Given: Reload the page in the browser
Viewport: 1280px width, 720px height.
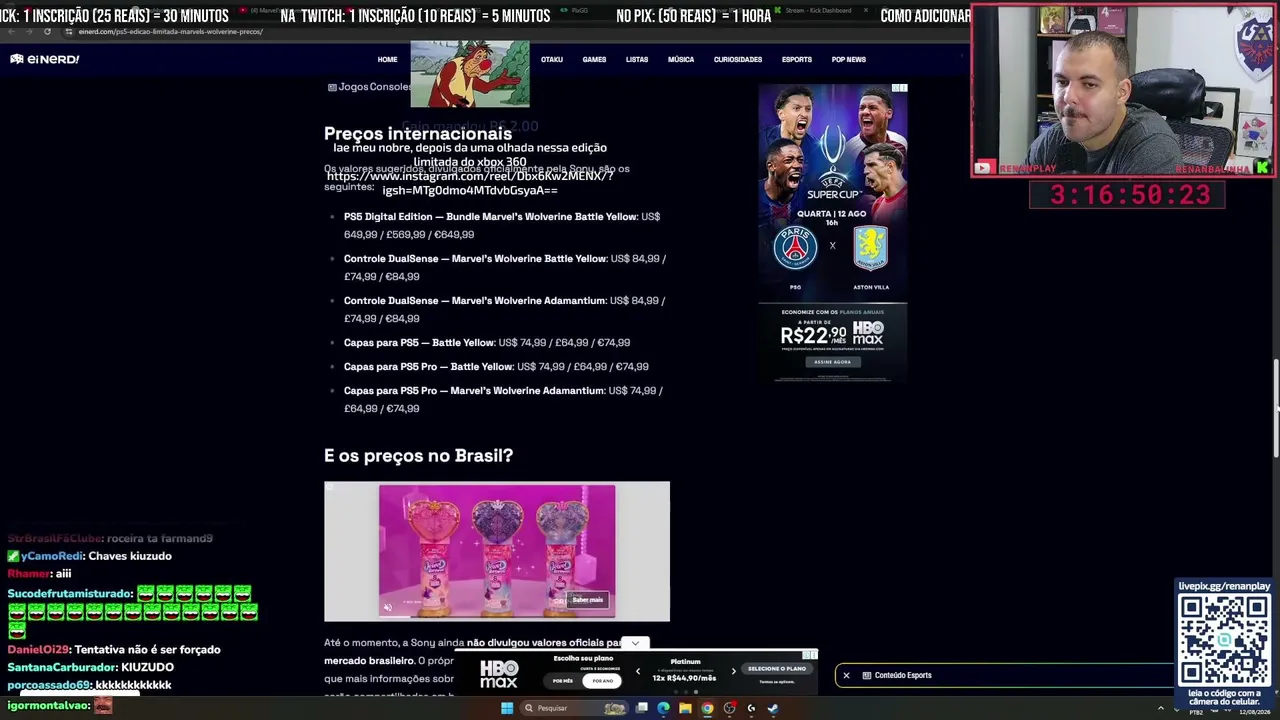Looking at the screenshot, I should pos(47,31).
